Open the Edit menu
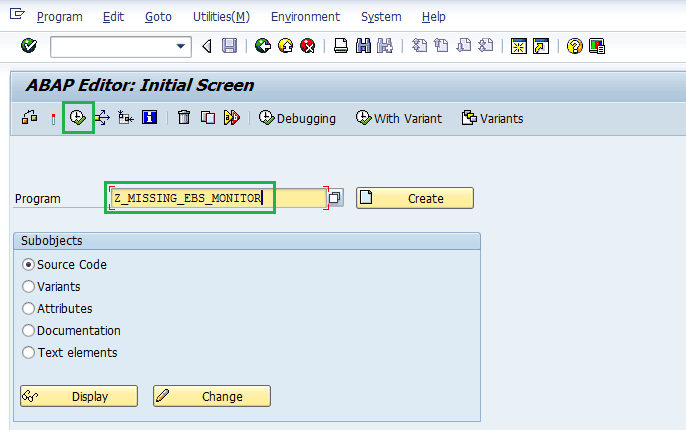The height and width of the screenshot is (430, 686). pos(113,17)
